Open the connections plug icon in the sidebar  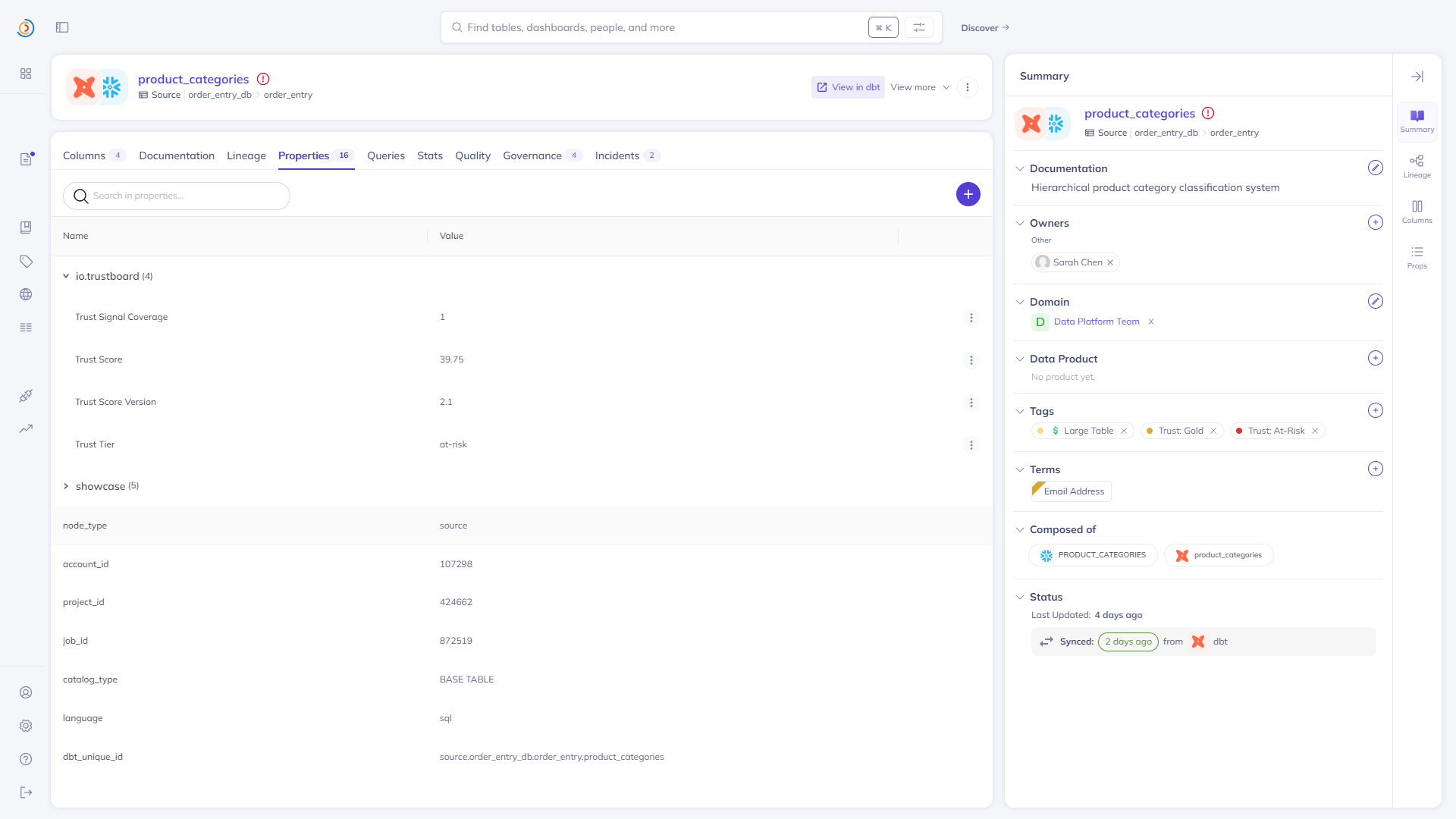point(26,396)
